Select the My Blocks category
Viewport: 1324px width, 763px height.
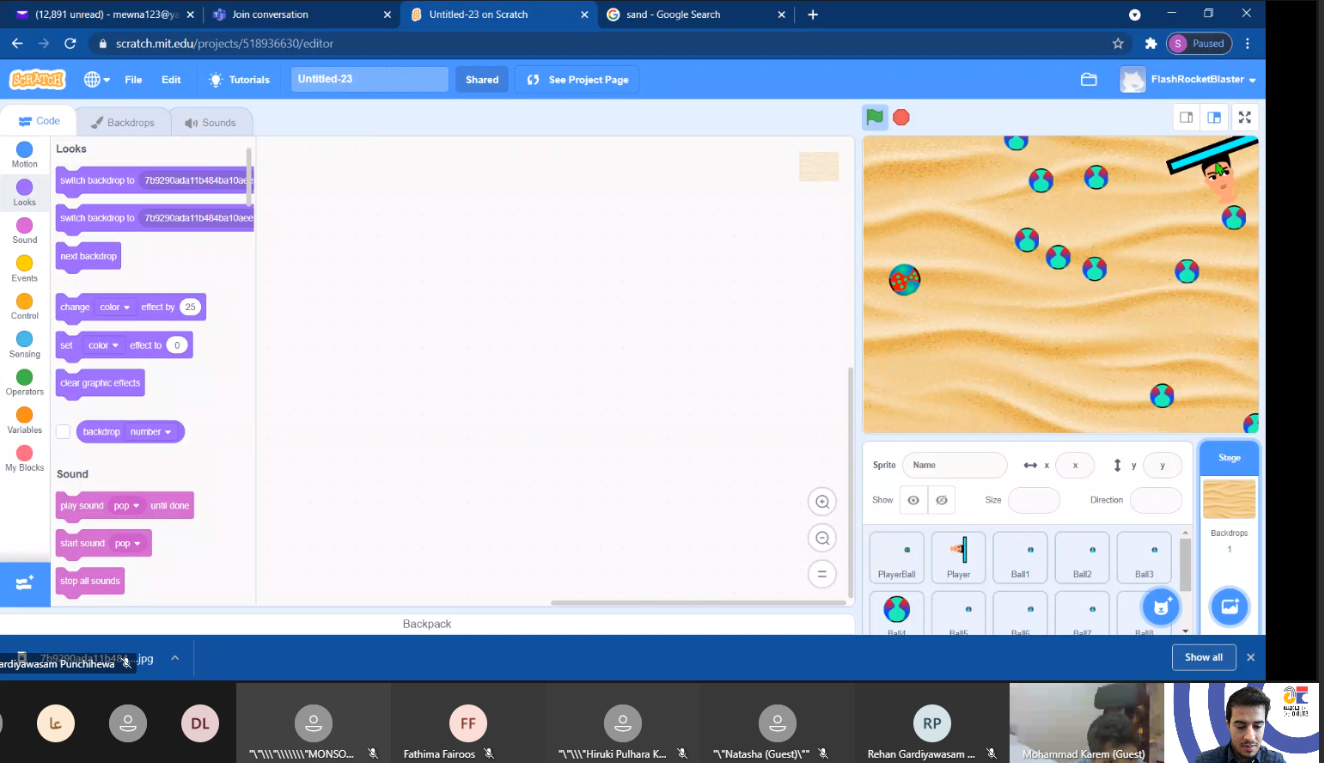click(25, 459)
